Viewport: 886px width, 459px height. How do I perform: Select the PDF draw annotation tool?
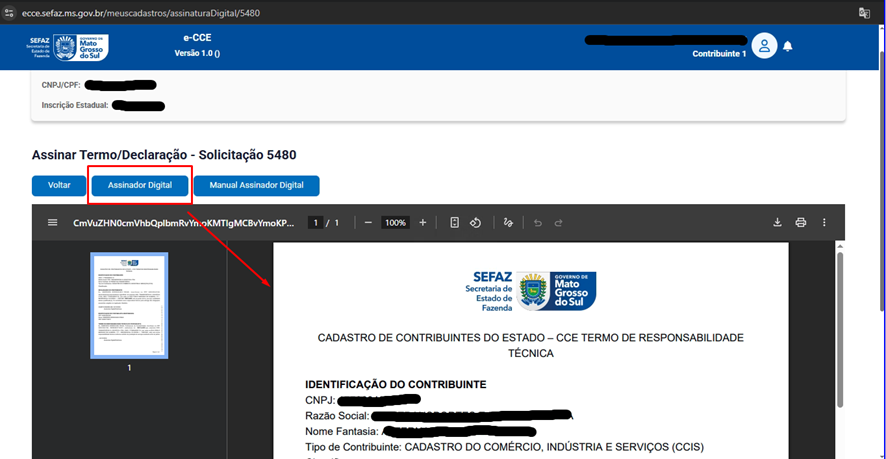pos(508,222)
